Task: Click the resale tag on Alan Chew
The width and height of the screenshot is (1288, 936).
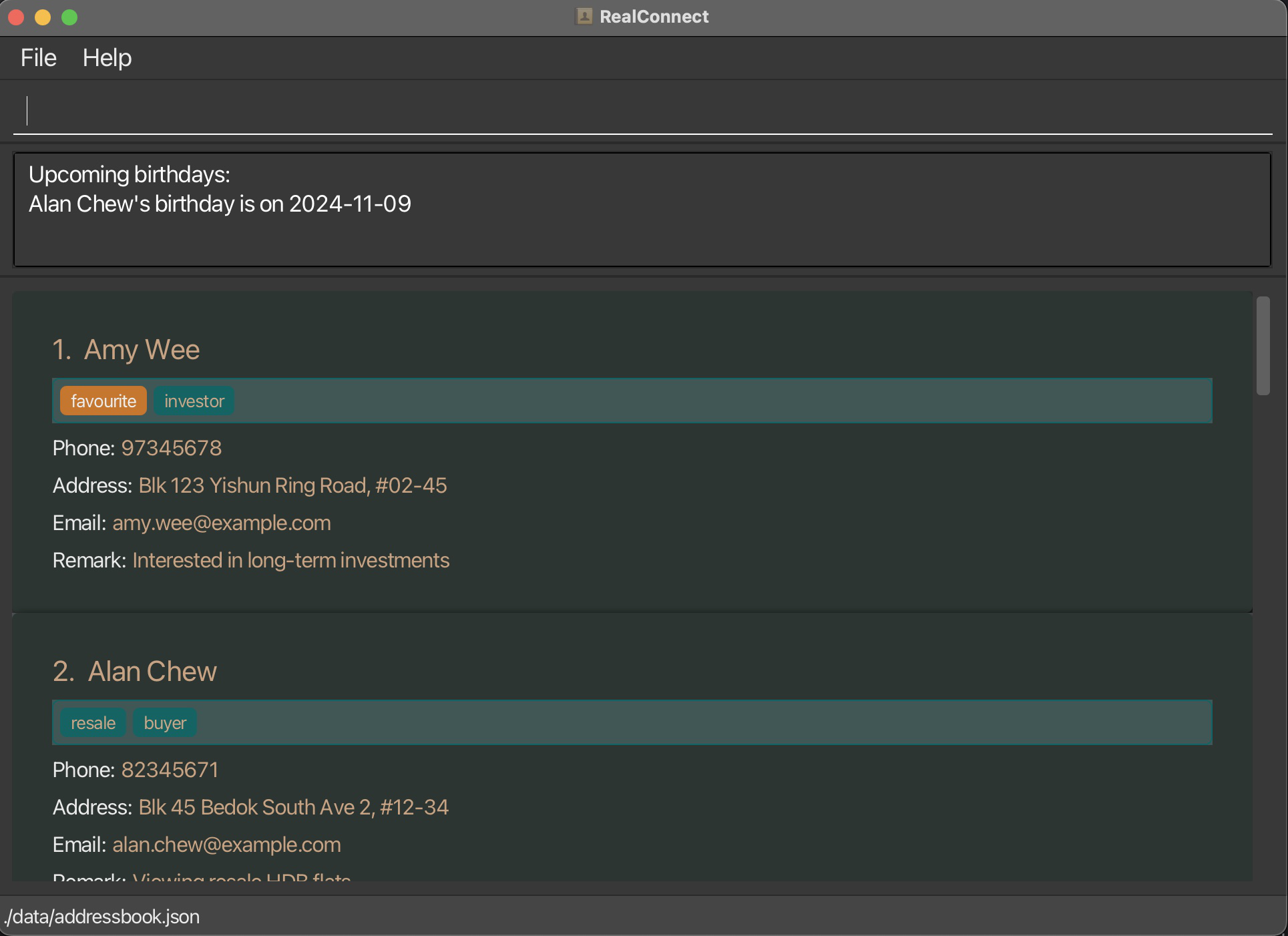Action: click(x=93, y=723)
